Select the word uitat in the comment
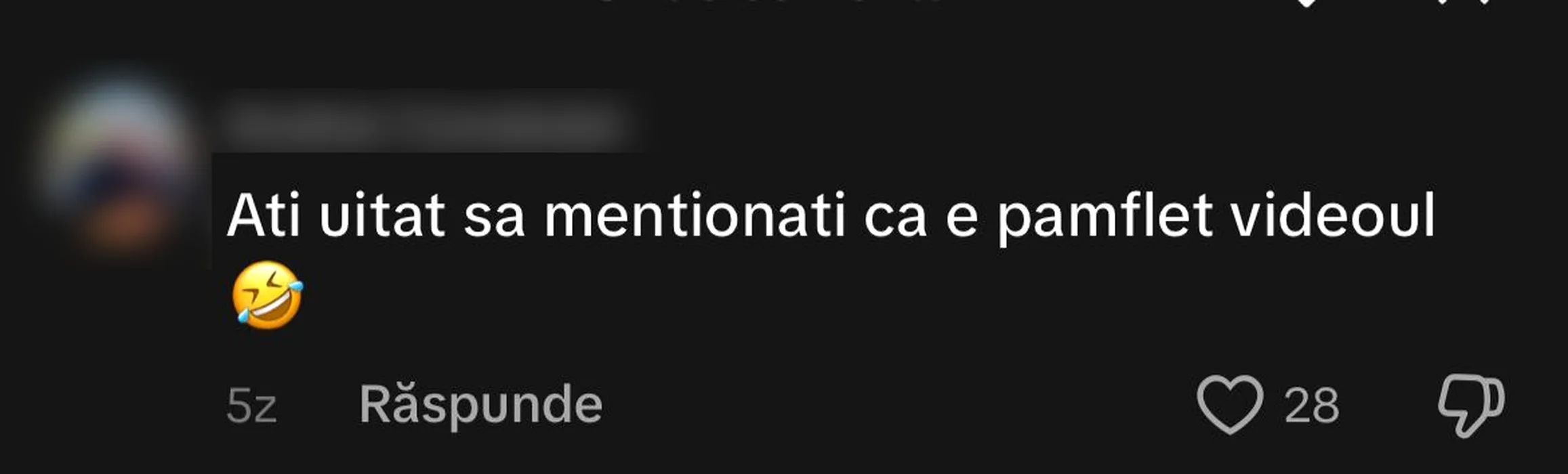The image size is (1568, 474). pyautogui.click(x=381, y=215)
